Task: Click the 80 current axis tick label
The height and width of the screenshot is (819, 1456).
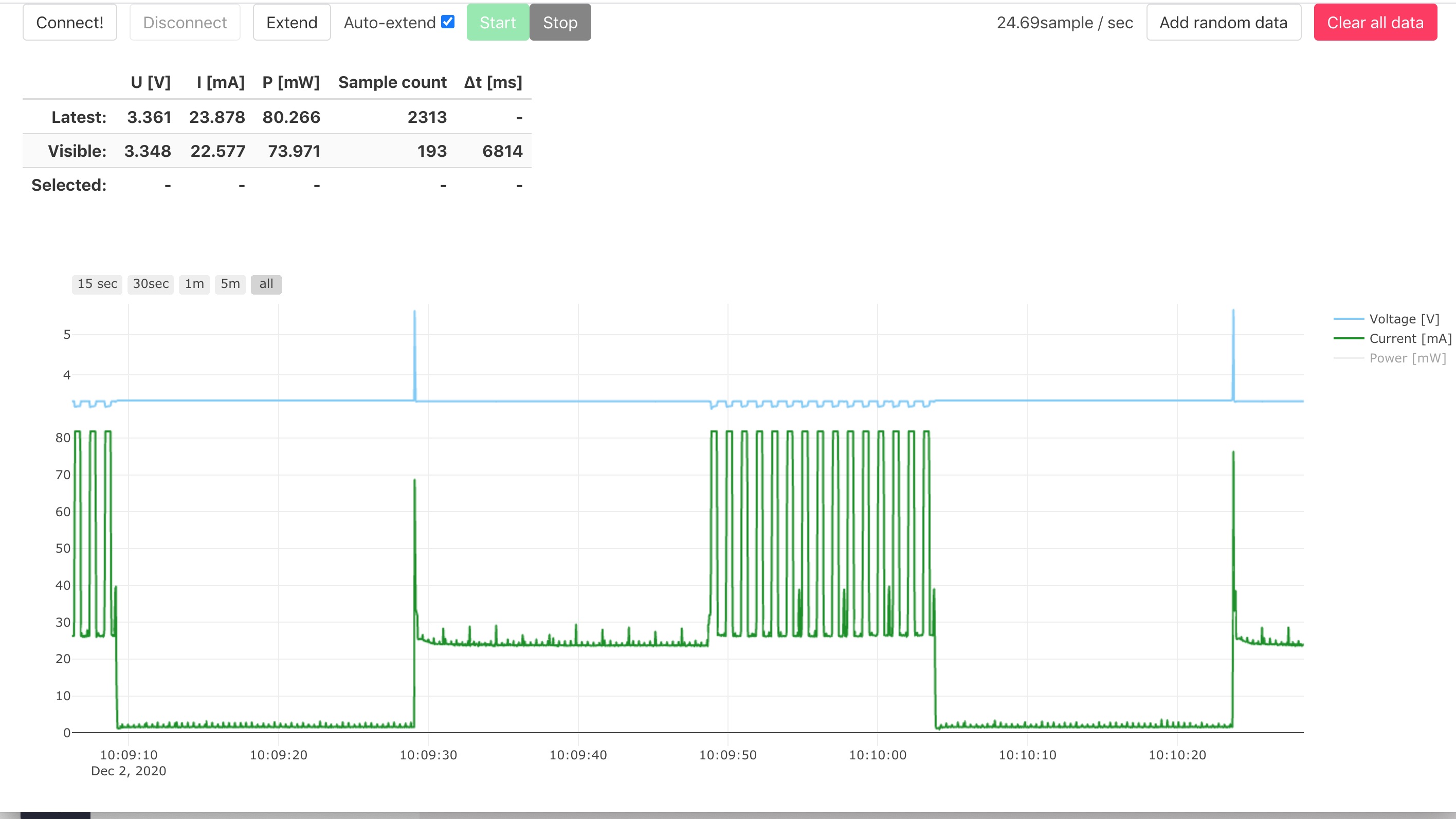Action: (63, 438)
